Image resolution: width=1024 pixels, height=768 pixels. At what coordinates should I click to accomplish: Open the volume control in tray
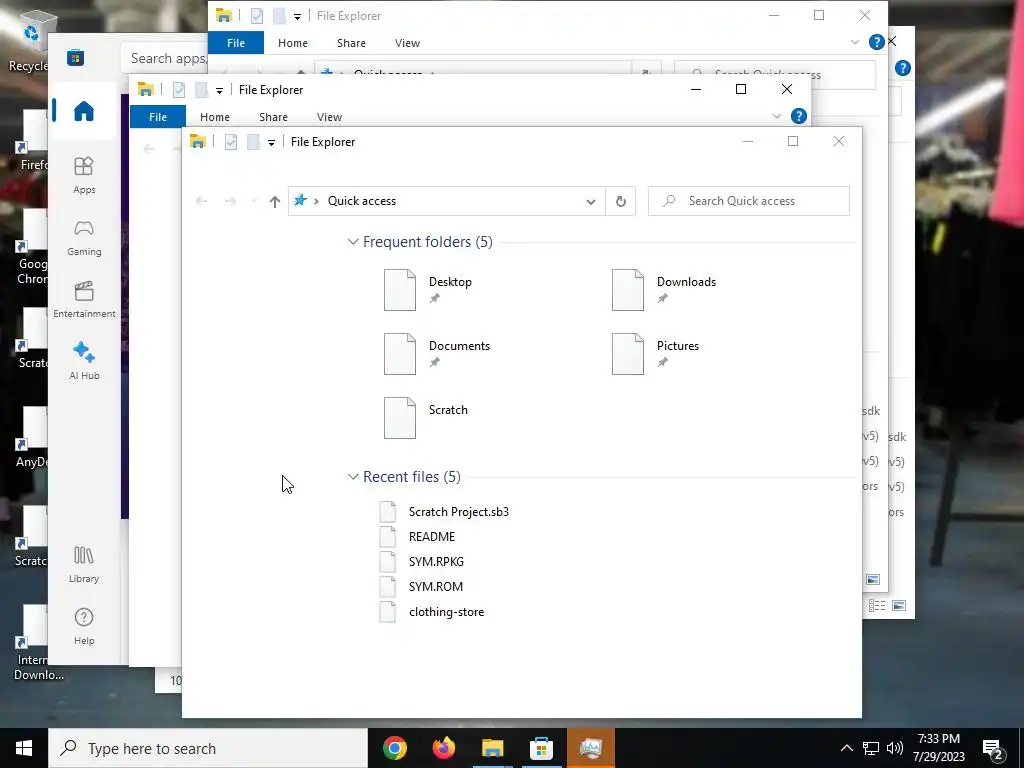click(x=895, y=748)
